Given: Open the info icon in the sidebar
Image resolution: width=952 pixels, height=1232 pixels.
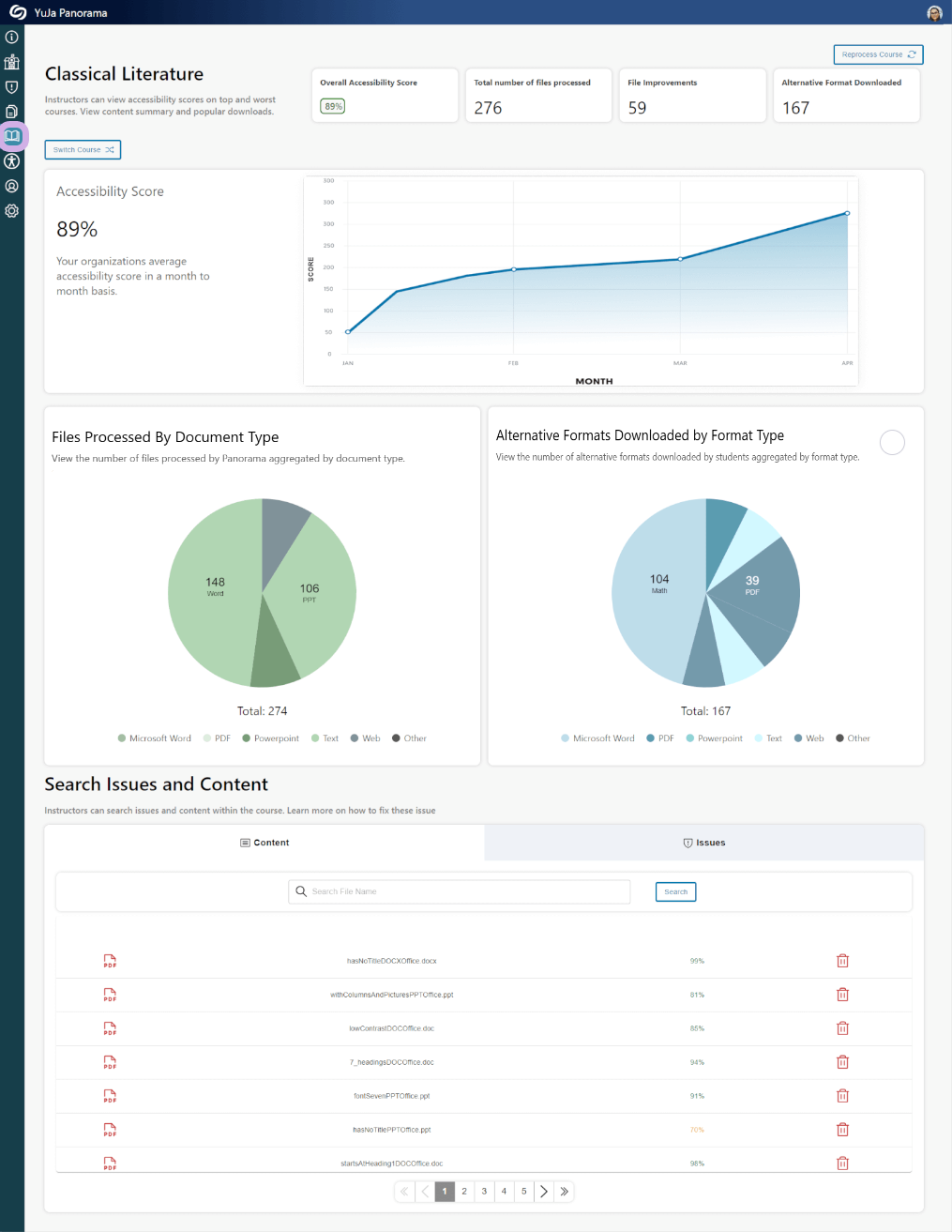Looking at the screenshot, I should tap(12, 38).
